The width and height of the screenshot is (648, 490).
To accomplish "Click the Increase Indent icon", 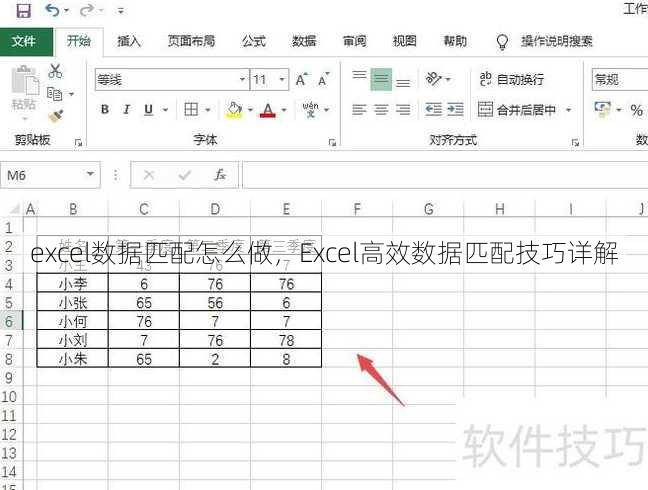I will pos(455,110).
